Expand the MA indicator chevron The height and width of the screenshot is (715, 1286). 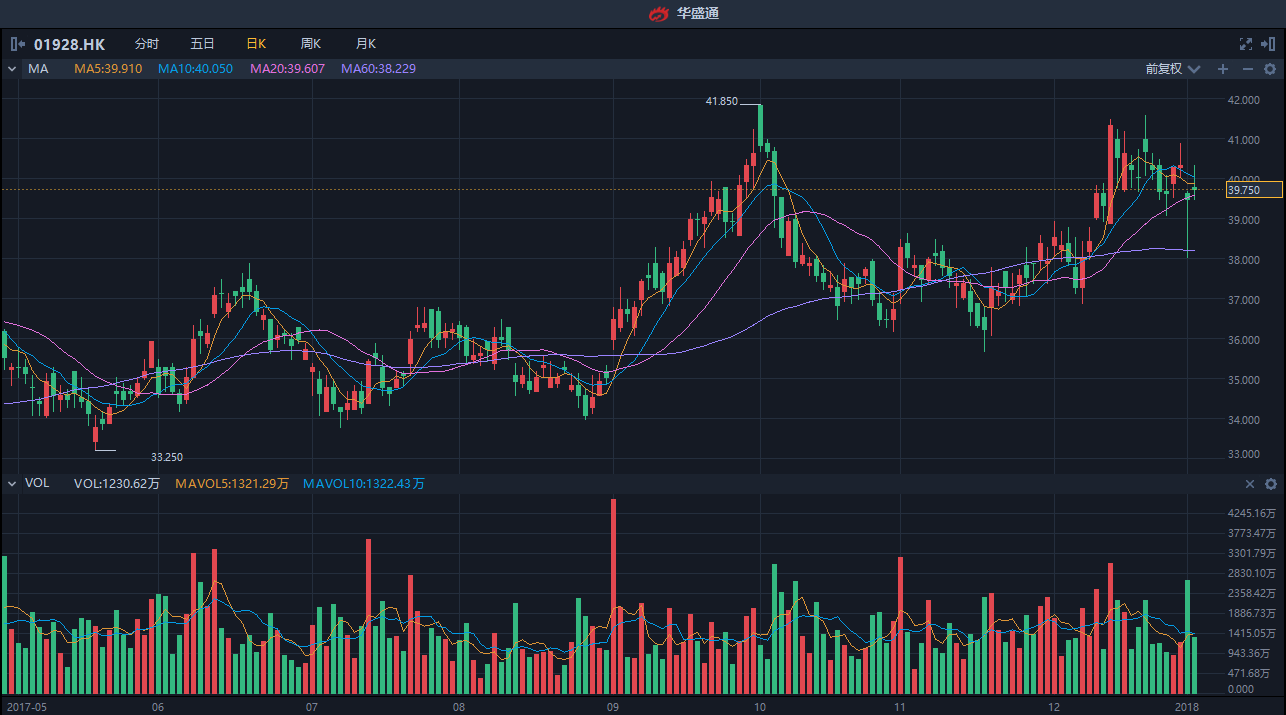coord(12,69)
